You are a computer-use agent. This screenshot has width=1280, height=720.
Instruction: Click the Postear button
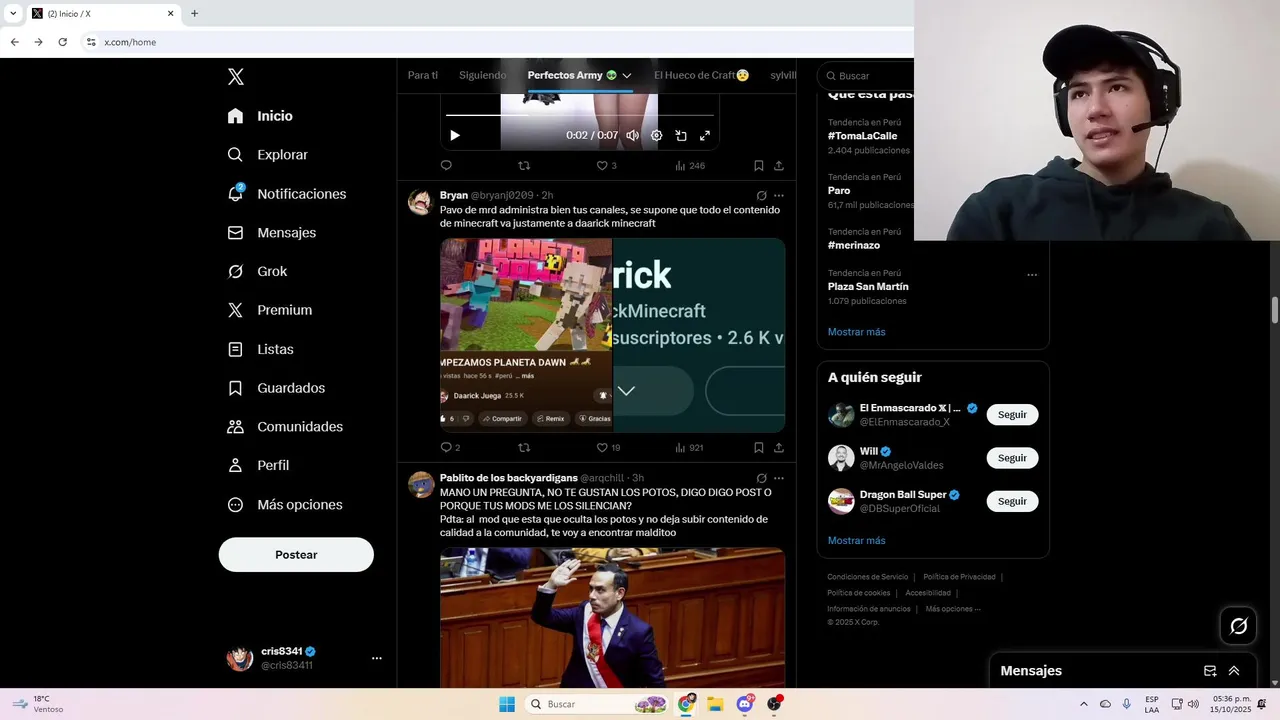coord(296,555)
